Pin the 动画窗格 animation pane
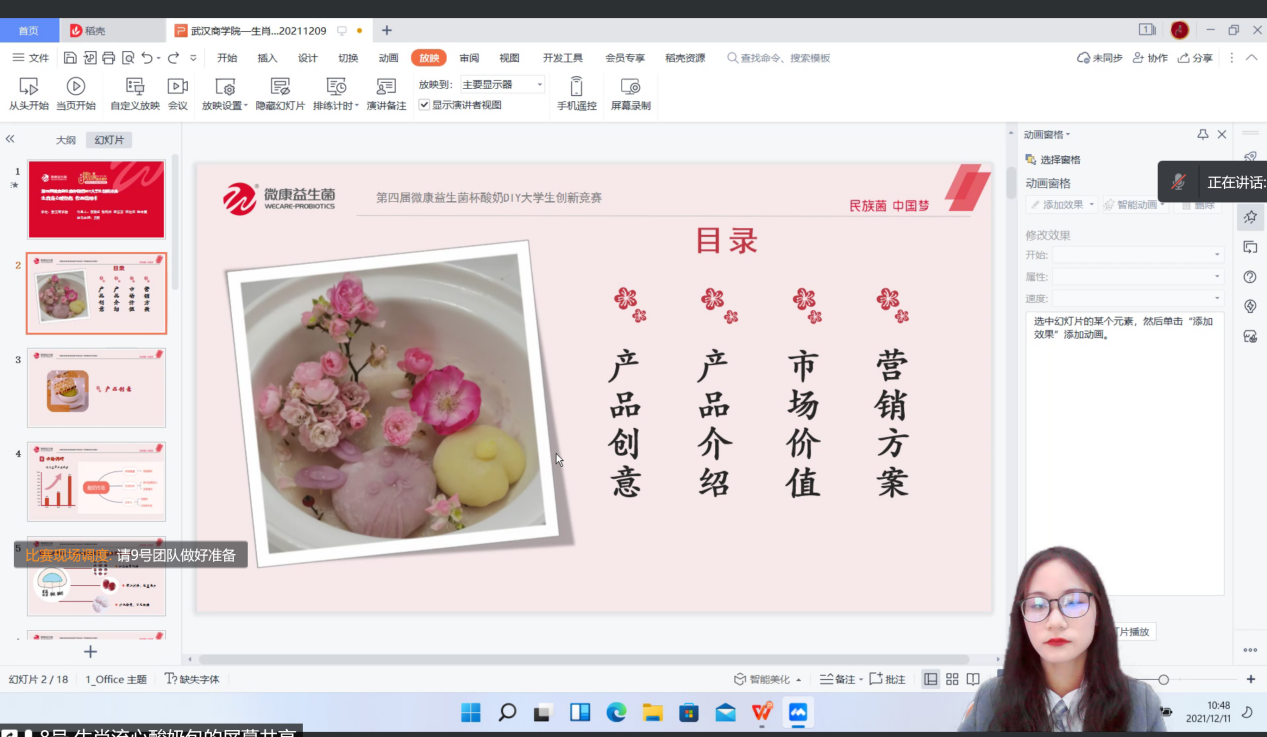The image size is (1267, 737). (1203, 134)
